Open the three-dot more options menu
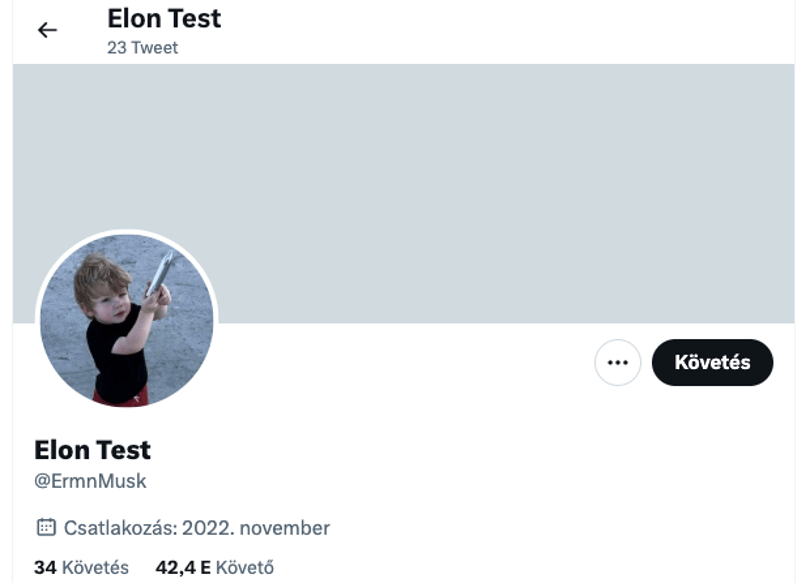 pos(617,363)
